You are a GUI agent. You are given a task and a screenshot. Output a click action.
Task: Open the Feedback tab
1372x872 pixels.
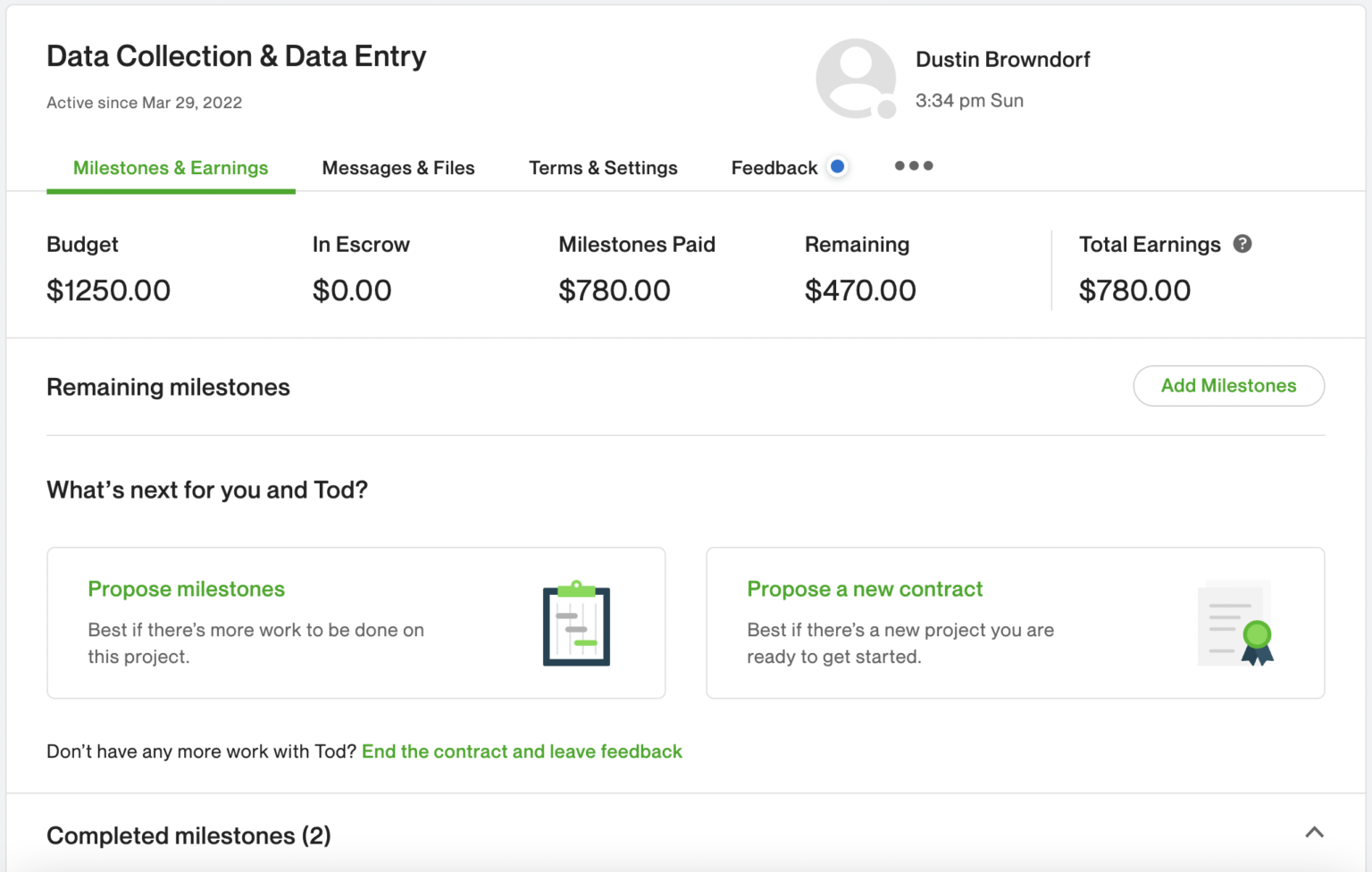pos(774,168)
